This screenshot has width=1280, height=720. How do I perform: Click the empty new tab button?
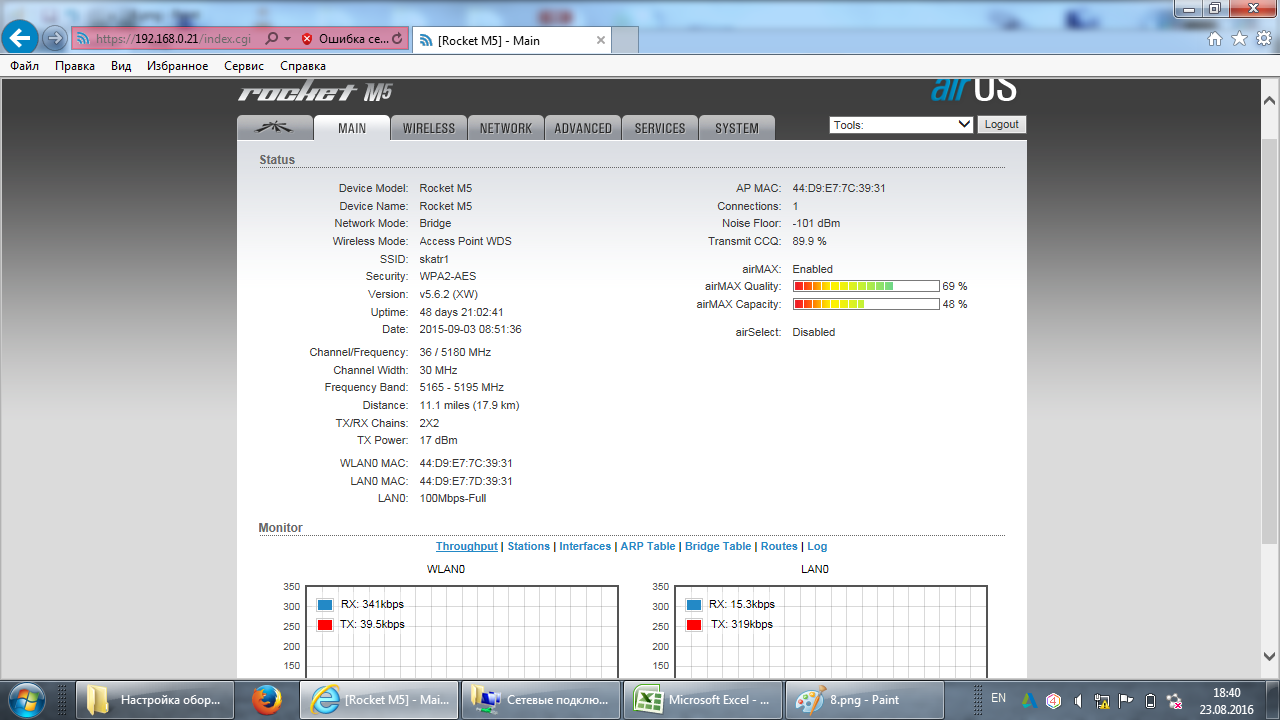[625, 40]
